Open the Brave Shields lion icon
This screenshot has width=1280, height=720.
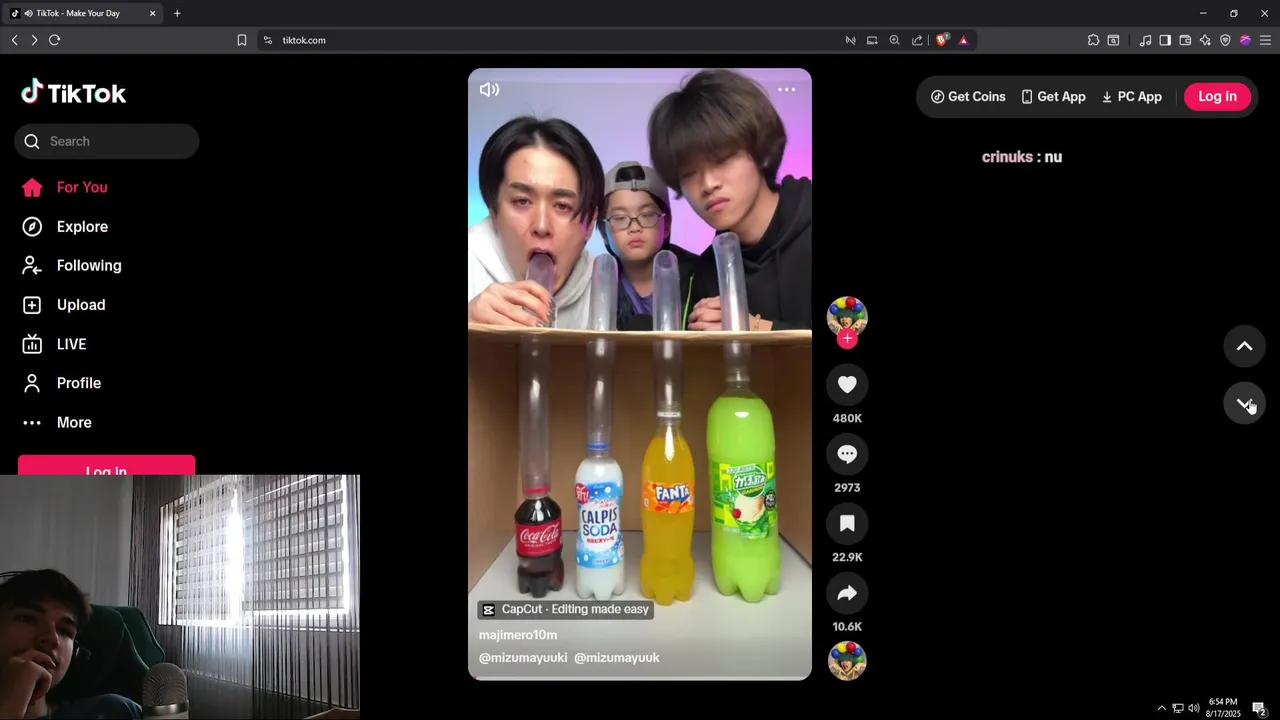(x=942, y=40)
